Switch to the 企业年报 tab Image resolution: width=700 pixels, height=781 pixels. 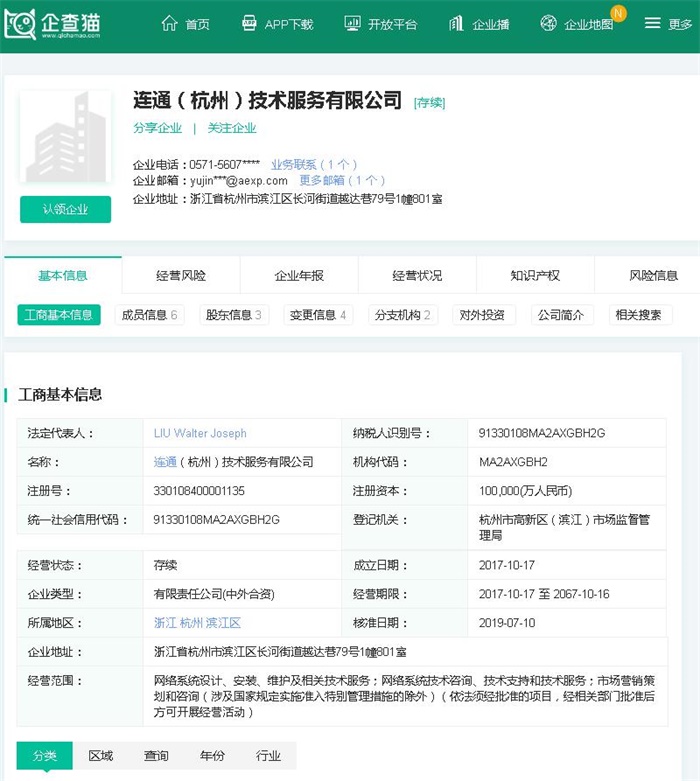pos(299,275)
